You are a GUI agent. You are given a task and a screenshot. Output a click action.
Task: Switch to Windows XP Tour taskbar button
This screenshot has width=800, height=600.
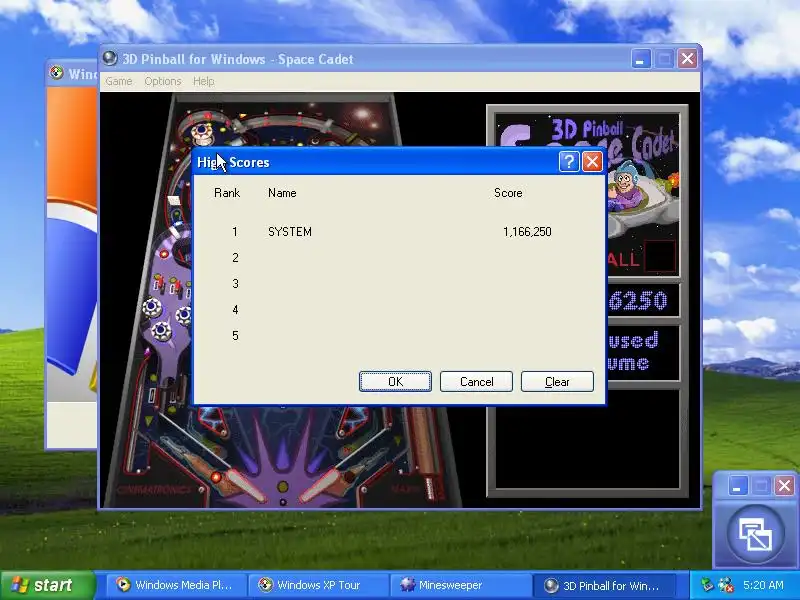pyautogui.click(x=318, y=585)
